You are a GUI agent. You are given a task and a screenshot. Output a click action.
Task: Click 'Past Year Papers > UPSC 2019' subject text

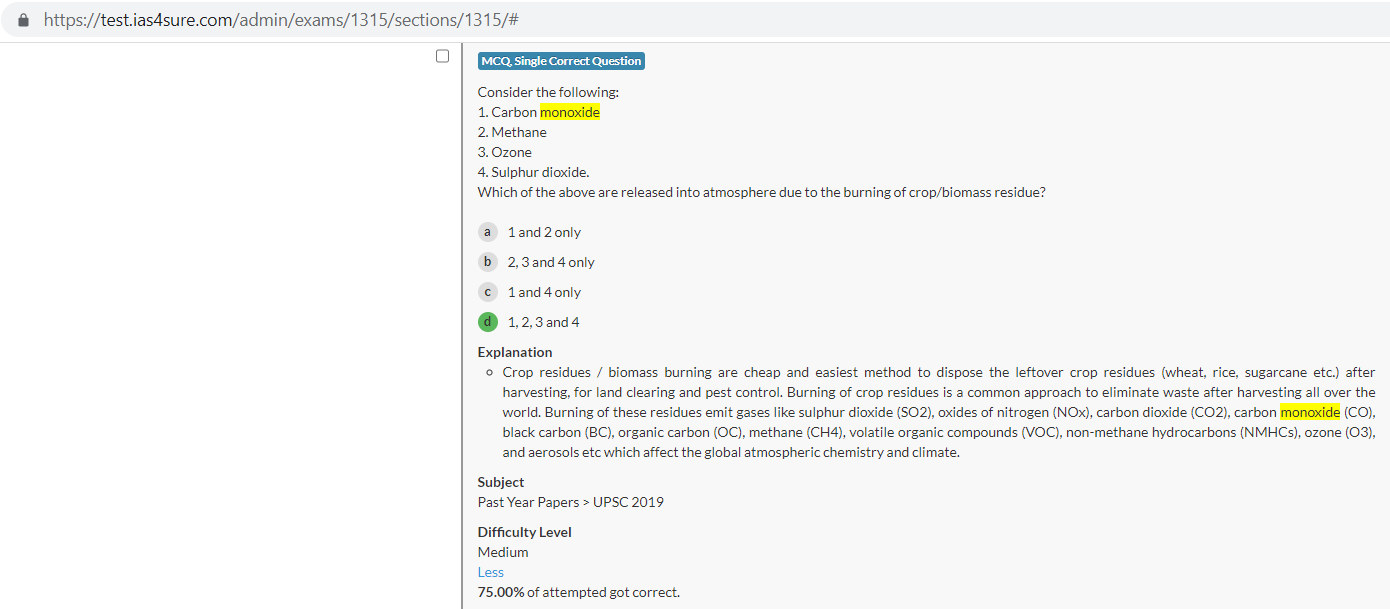(570, 502)
